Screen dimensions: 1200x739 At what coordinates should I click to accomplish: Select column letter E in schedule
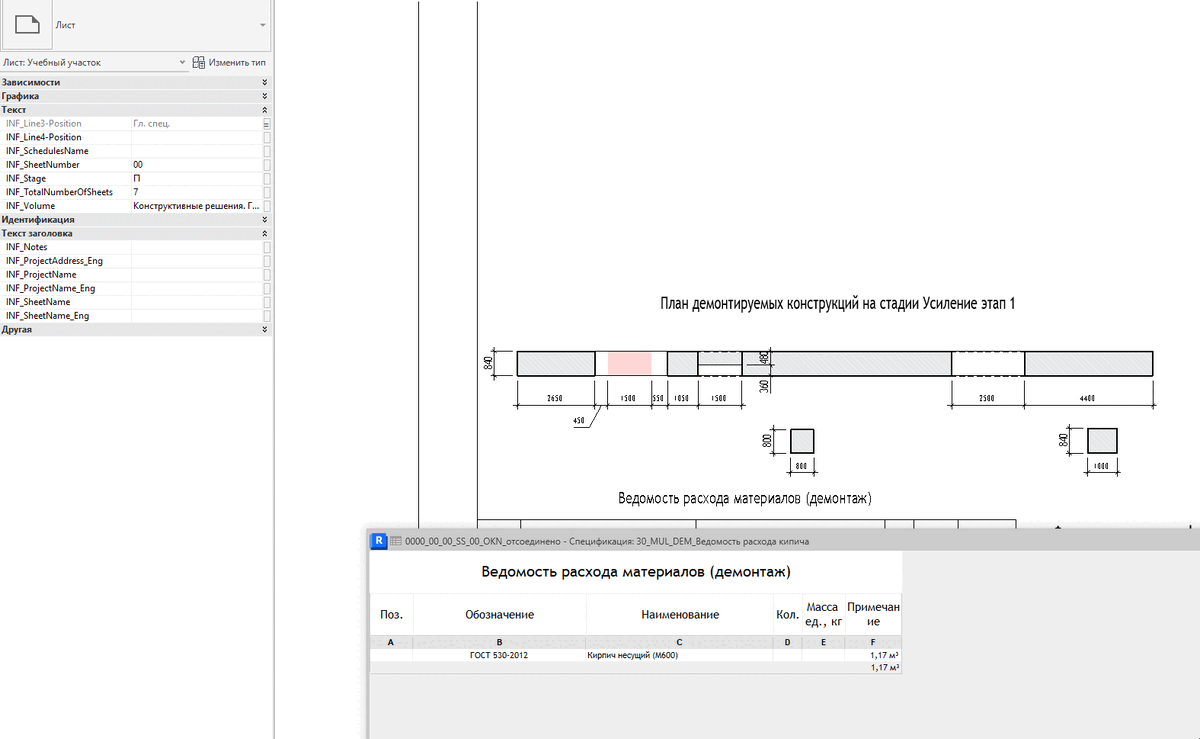[822, 642]
